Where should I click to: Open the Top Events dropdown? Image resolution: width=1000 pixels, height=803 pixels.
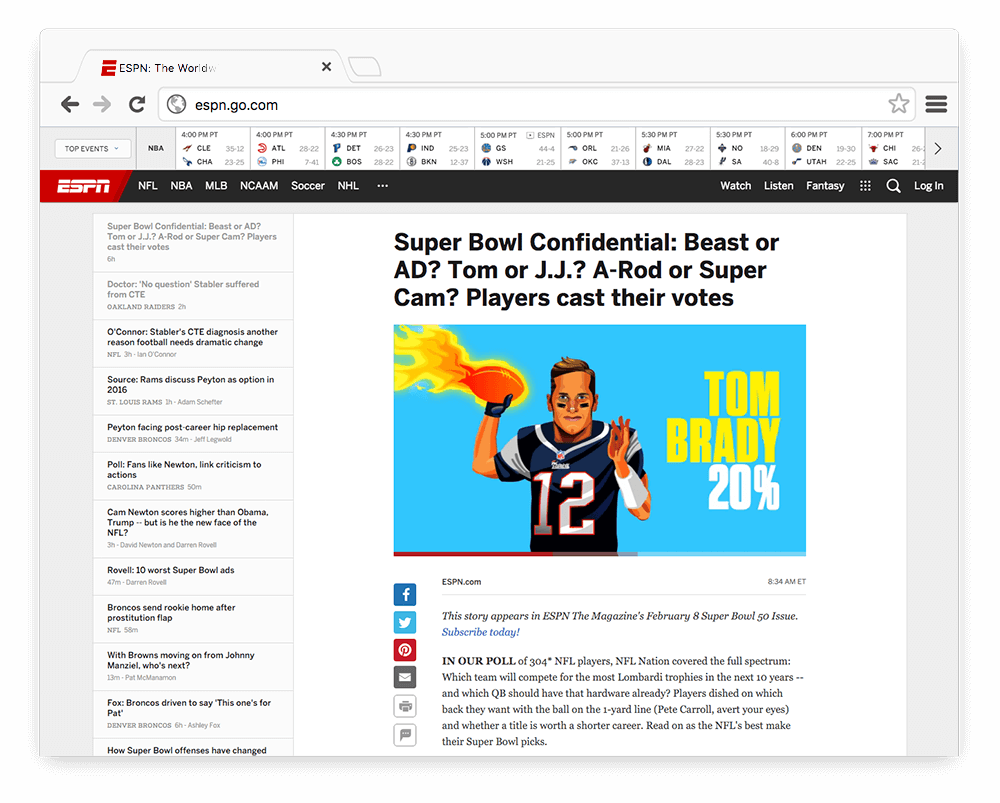92,149
